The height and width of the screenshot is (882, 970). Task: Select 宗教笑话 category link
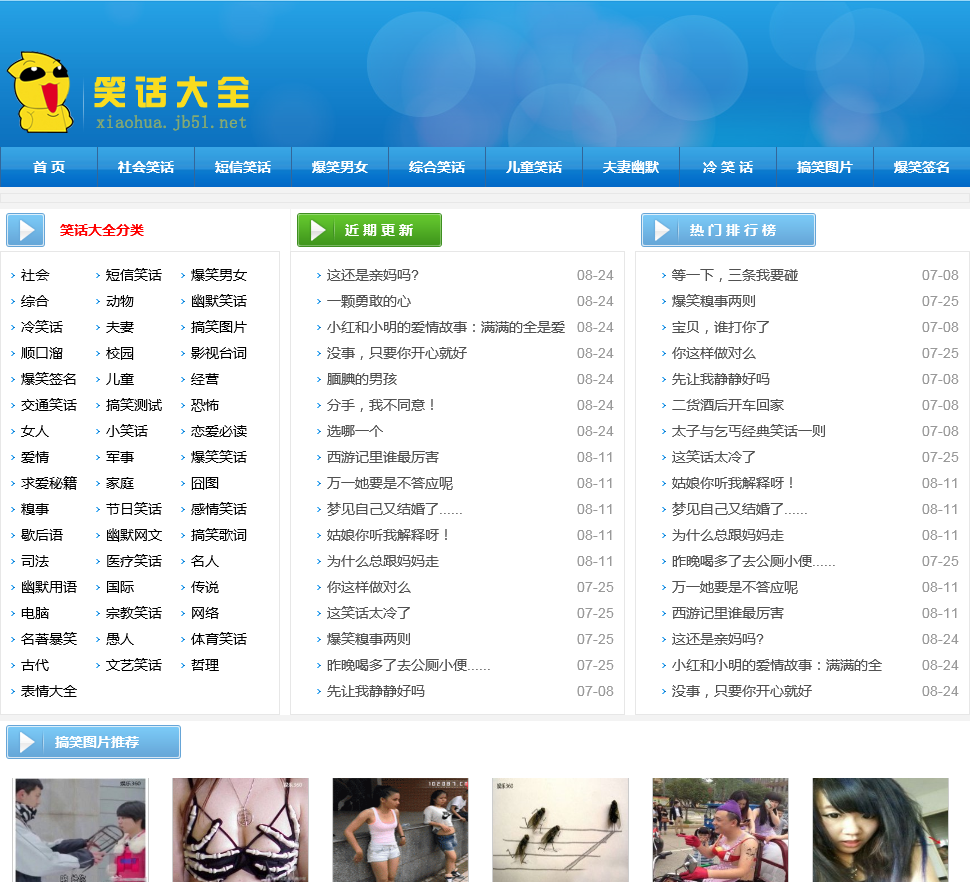[x=134, y=613]
